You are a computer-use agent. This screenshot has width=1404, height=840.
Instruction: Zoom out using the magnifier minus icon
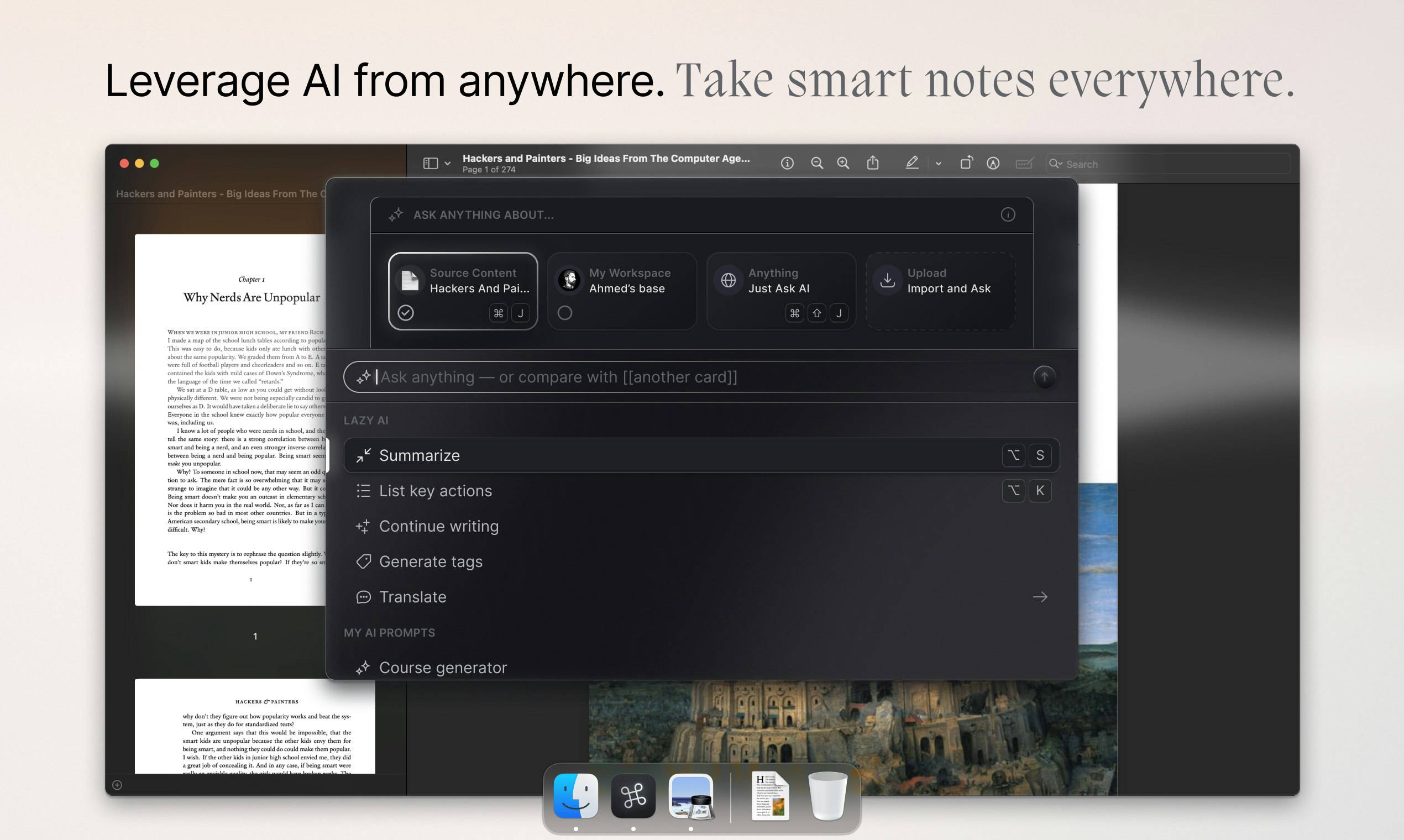tap(816, 164)
